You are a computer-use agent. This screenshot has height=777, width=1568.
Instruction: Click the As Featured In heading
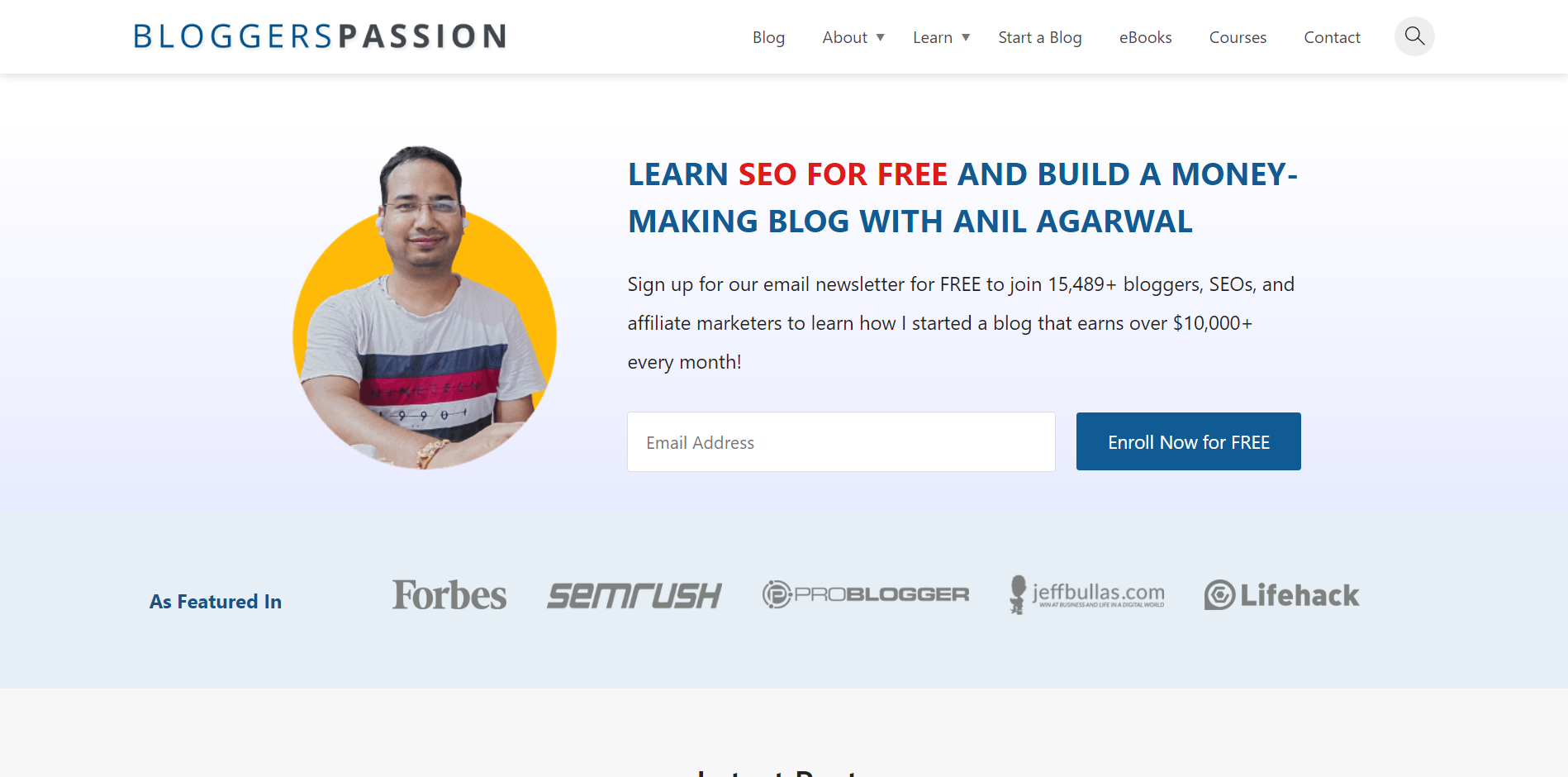(x=216, y=602)
